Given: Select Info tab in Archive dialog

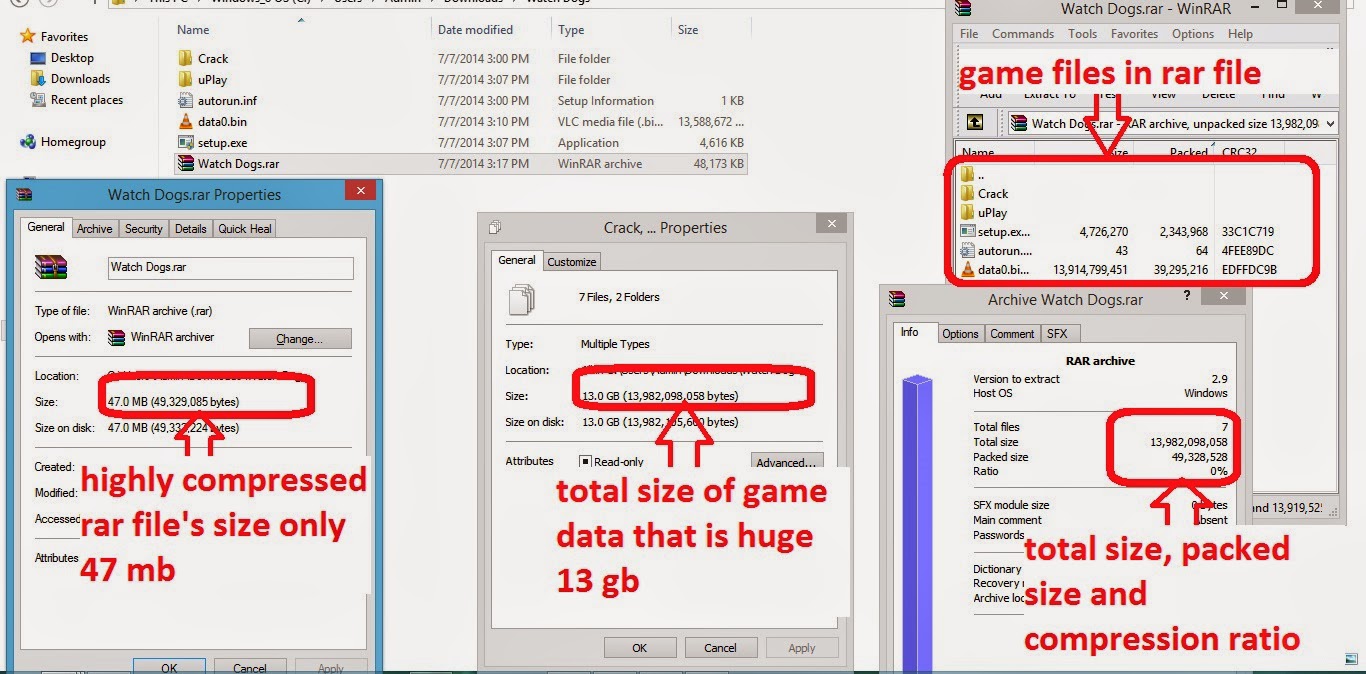Looking at the screenshot, I should [909, 332].
